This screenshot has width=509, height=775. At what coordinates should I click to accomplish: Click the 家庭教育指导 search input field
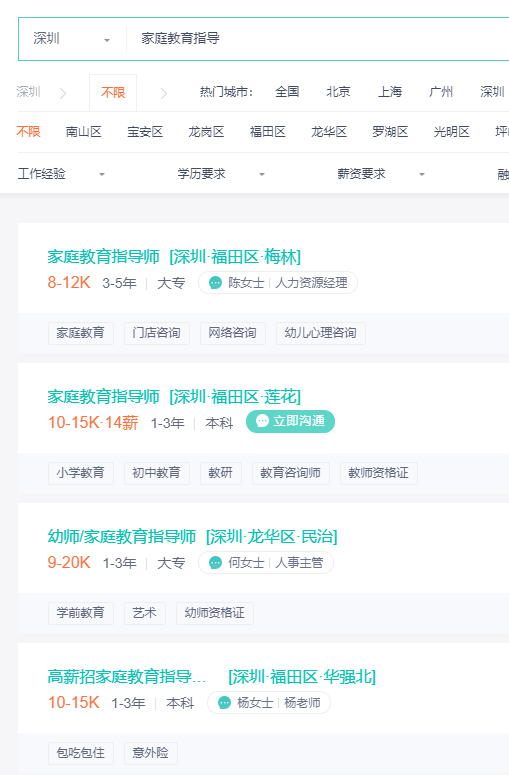(316, 39)
